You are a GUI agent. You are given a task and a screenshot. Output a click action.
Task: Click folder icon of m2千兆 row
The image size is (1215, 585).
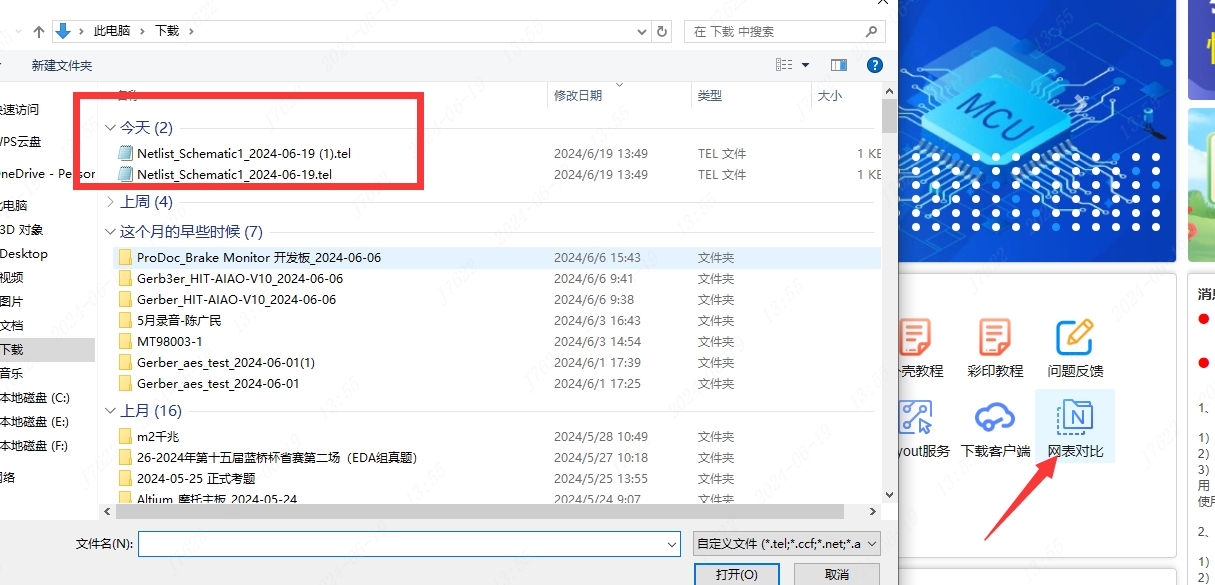click(125, 436)
